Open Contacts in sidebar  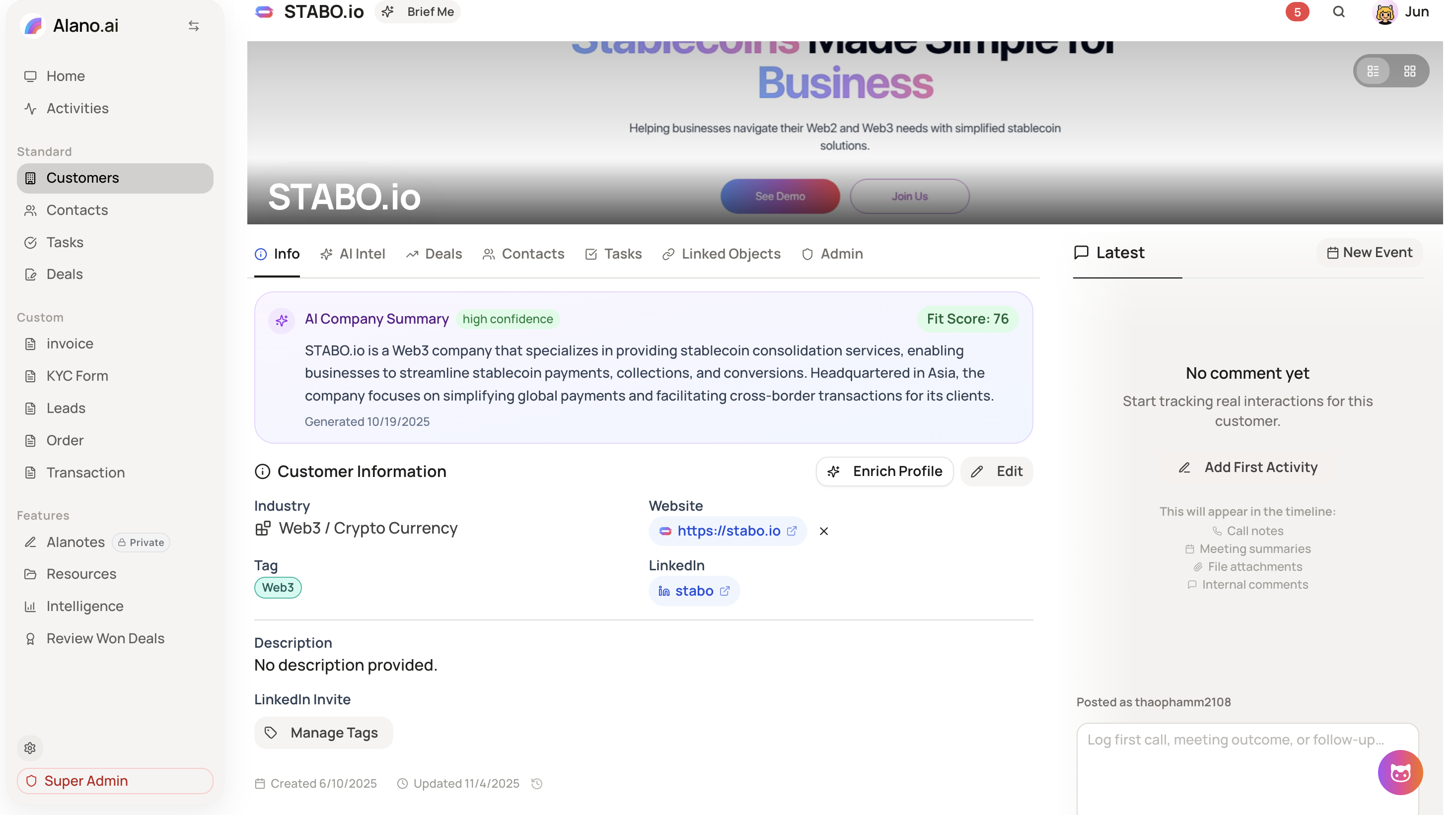(x=115, y=210)
